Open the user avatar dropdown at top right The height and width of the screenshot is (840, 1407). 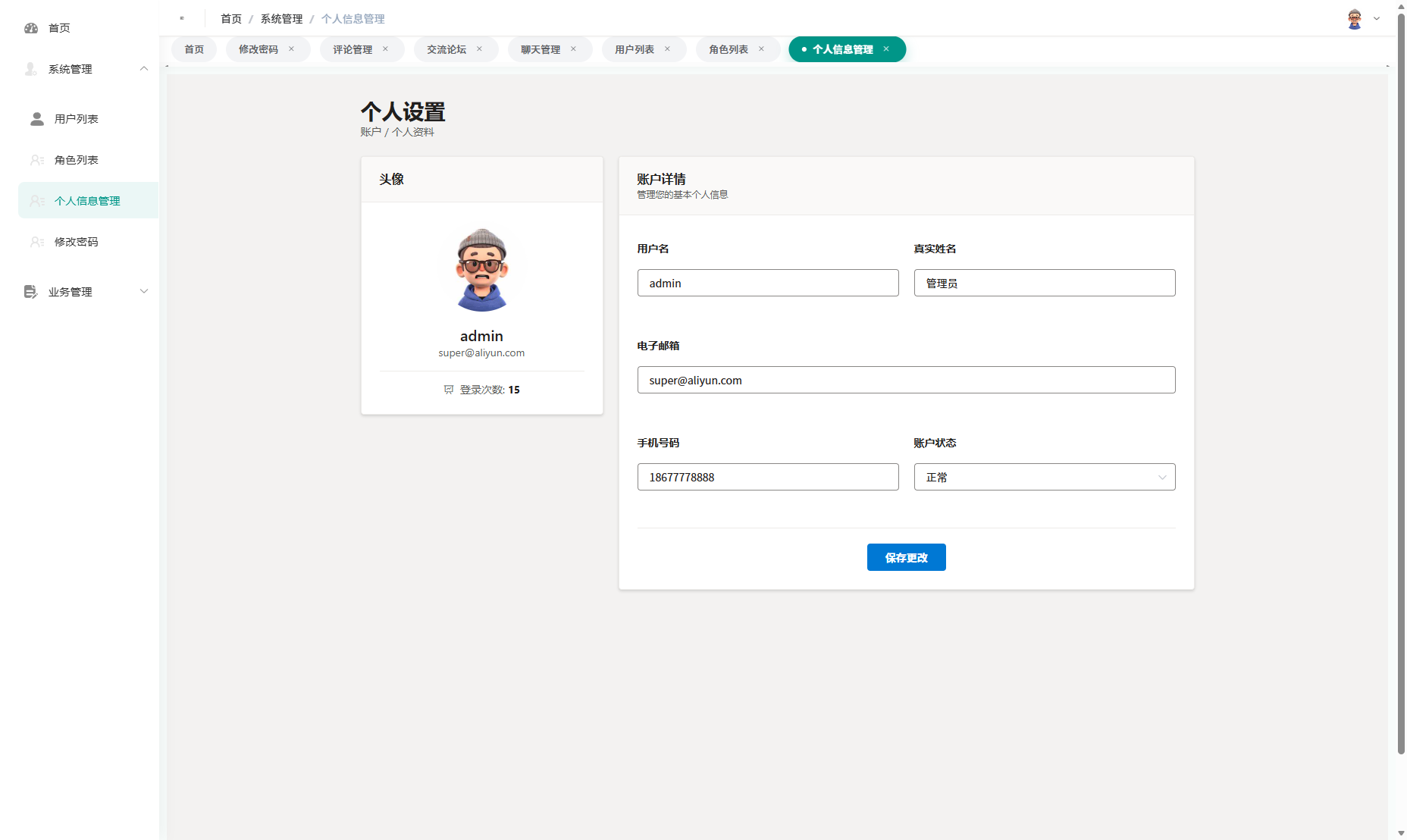click(x=1354, y=18)
